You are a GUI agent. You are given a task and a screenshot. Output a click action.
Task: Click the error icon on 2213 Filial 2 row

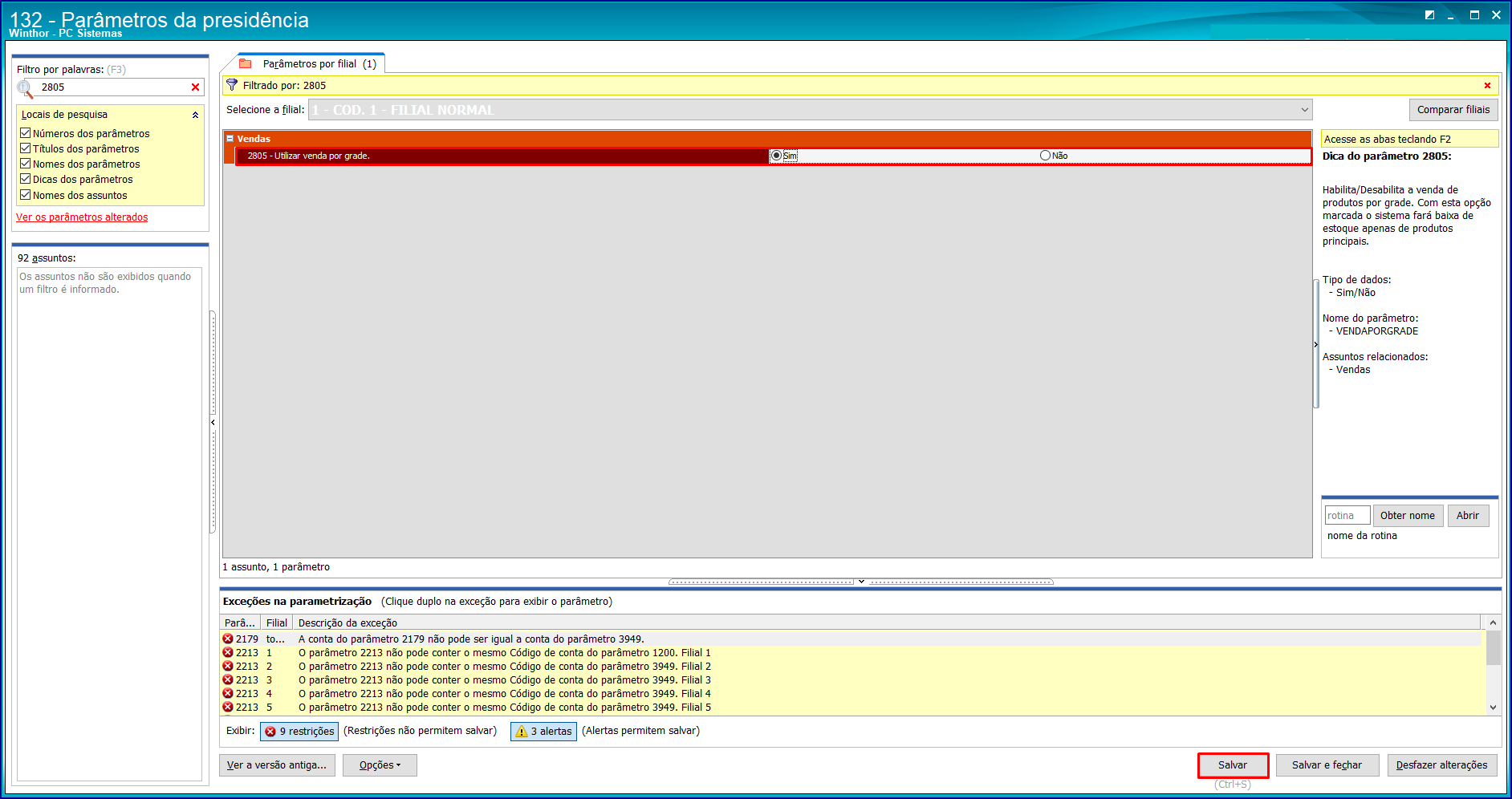228,666
